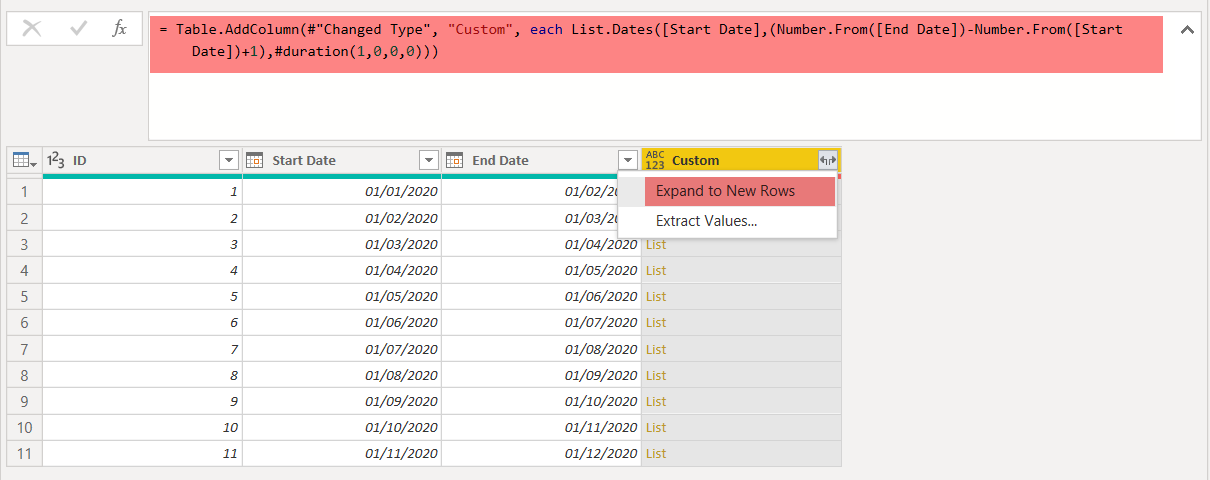Click Start Date cell 01/03/2020
This screenshot has height=480, width=1210.
click(x=342, y=244)
